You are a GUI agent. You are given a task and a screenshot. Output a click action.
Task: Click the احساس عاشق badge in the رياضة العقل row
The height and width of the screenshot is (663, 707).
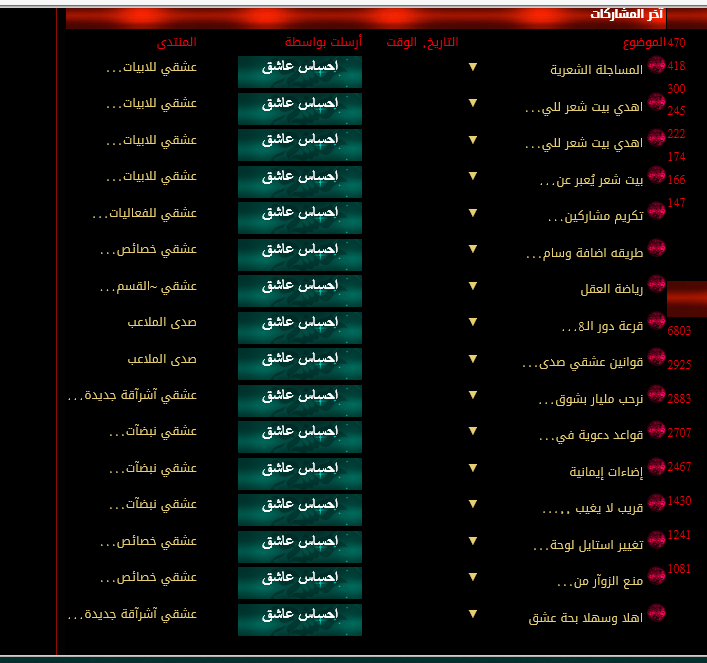[x=300, y=291]
